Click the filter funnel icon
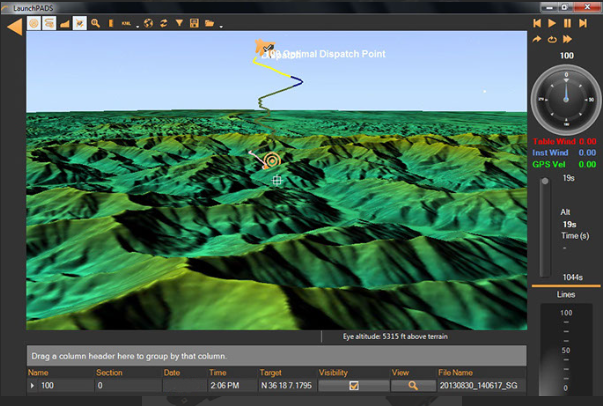This screenshot has width=603, height=406. point(179,23)
